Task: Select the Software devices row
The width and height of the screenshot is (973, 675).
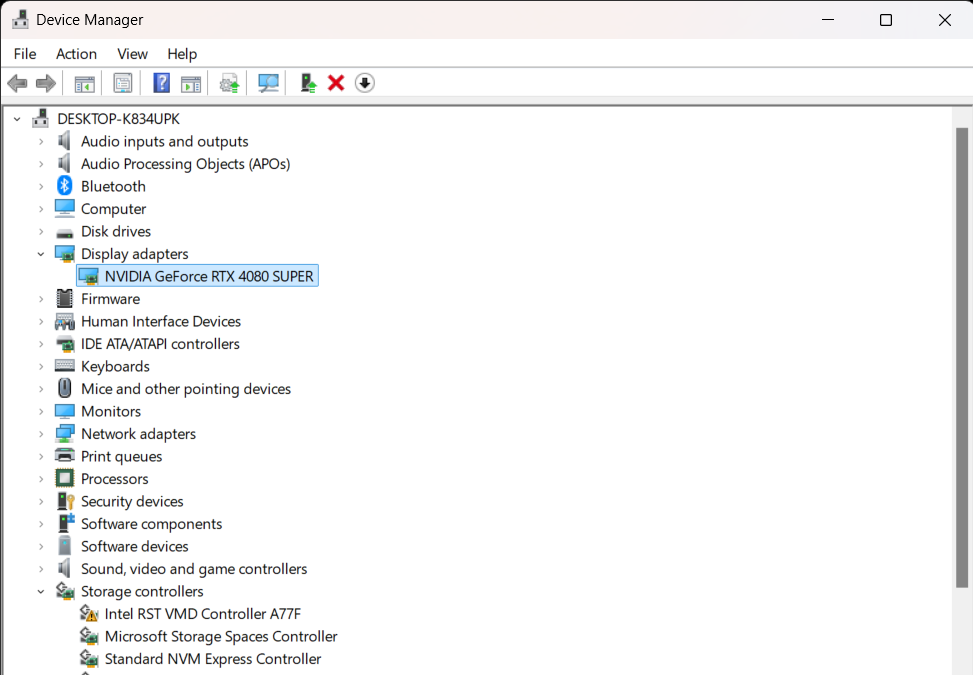Action: (135, 546)
